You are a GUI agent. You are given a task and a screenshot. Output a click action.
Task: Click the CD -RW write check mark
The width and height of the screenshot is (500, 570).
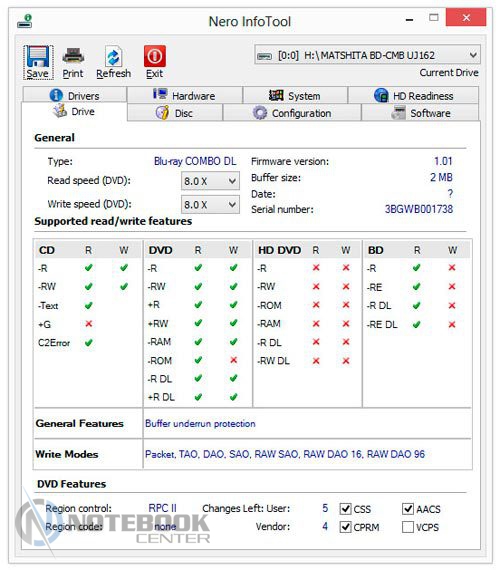[124, 286]
